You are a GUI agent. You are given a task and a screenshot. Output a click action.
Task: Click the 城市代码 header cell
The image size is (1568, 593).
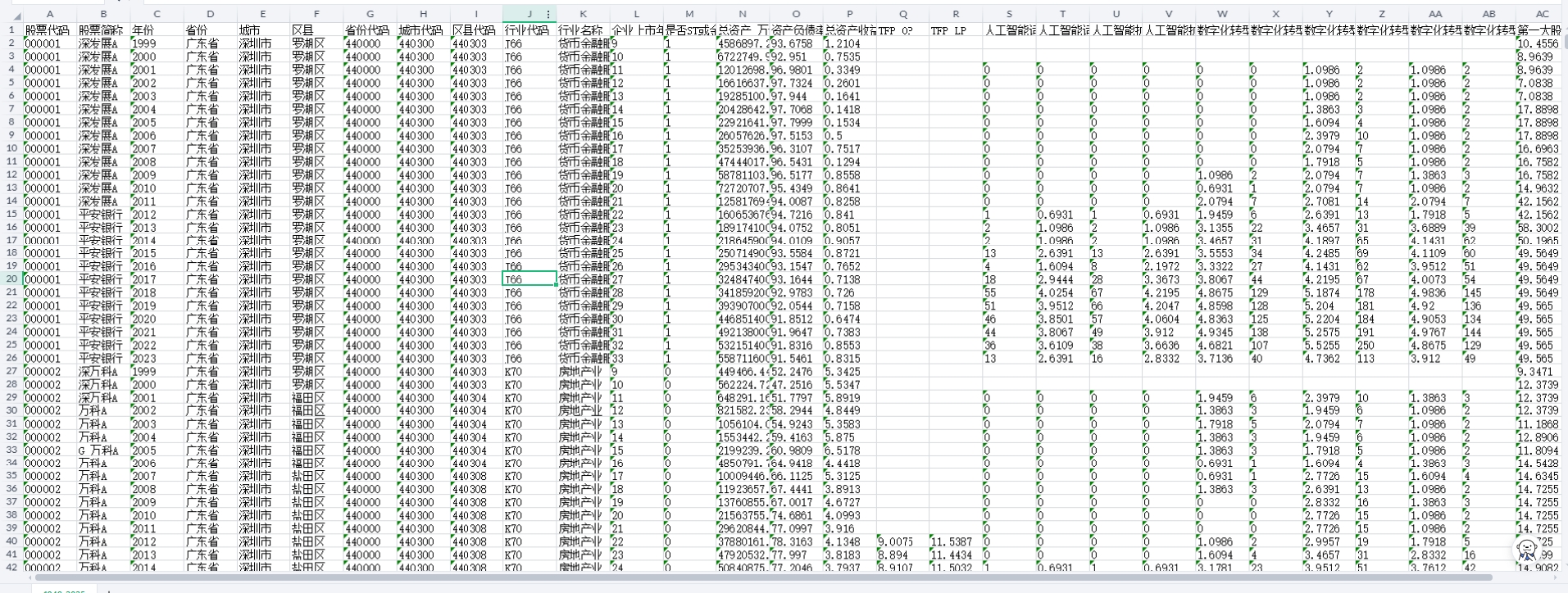[x=423, y=30]
